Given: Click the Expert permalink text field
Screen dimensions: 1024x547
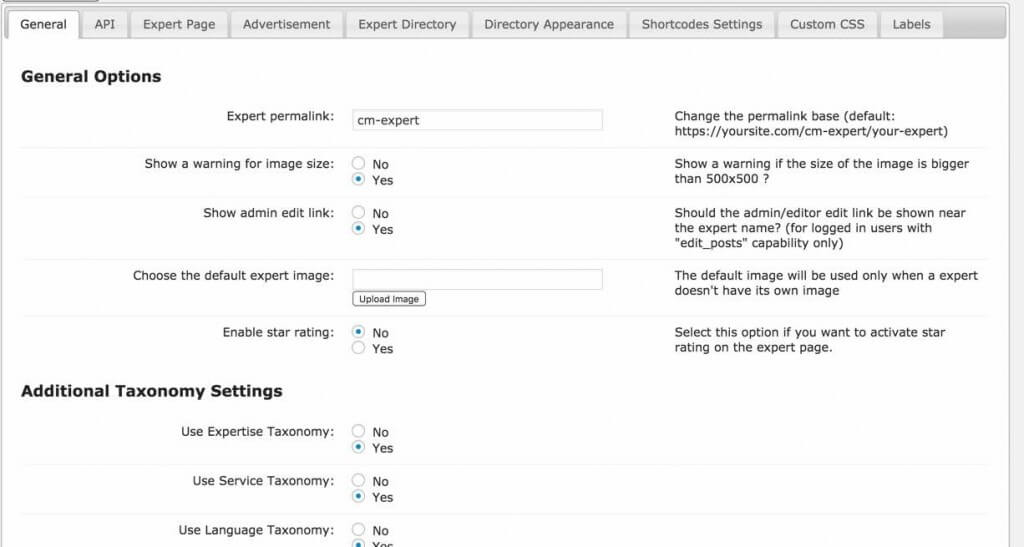Looking at the screenshot, I should 477,120.
